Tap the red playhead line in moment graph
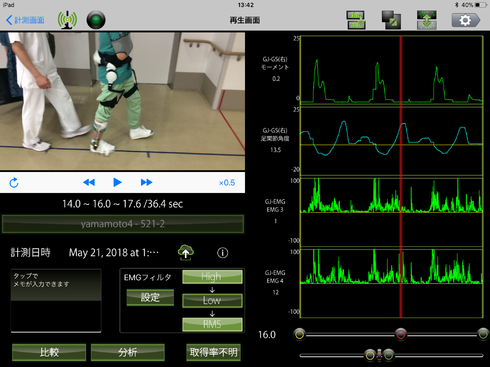This screenshot has height=367, width=490. point(401,70)
